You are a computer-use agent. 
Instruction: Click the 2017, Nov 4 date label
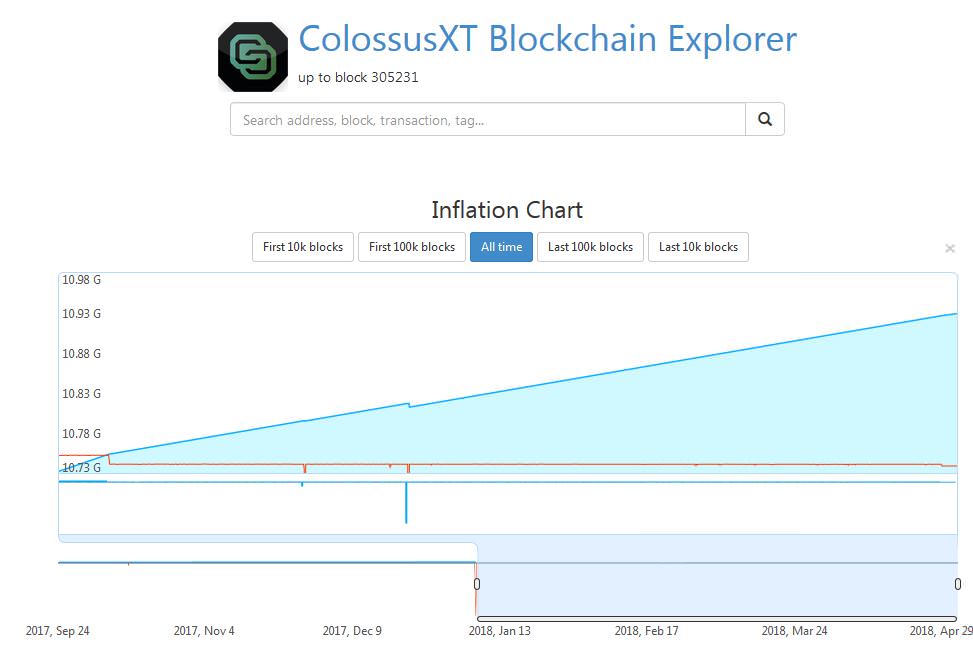204,631
